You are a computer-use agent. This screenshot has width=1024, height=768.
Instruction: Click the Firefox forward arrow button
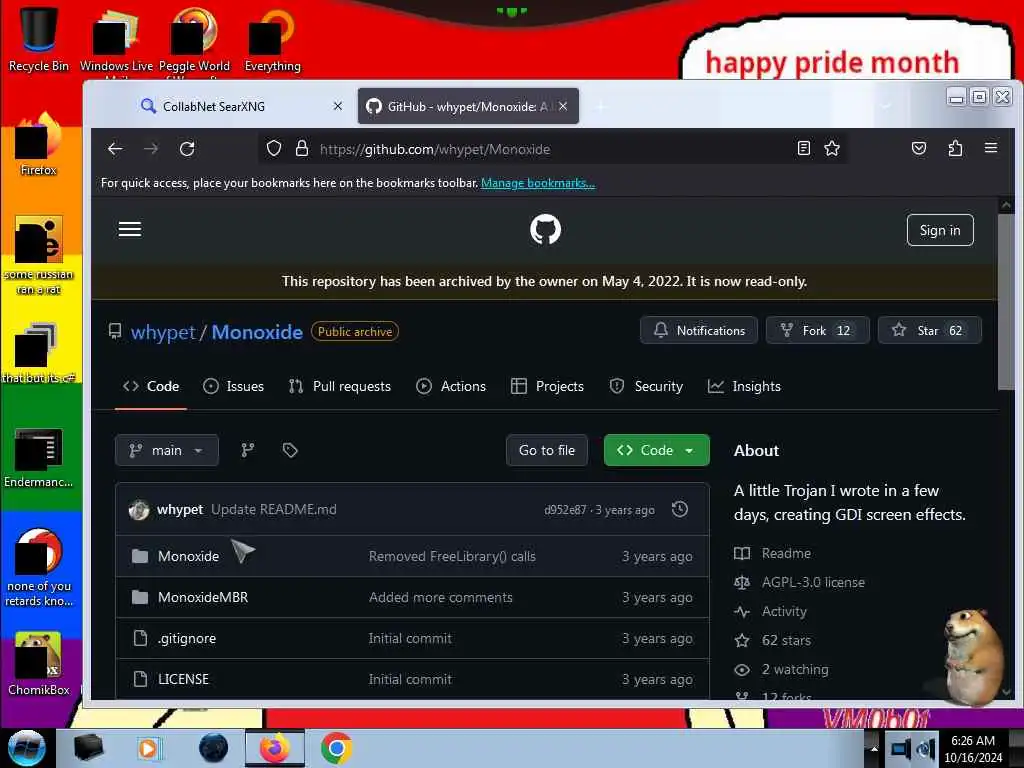tap(151, 149)
